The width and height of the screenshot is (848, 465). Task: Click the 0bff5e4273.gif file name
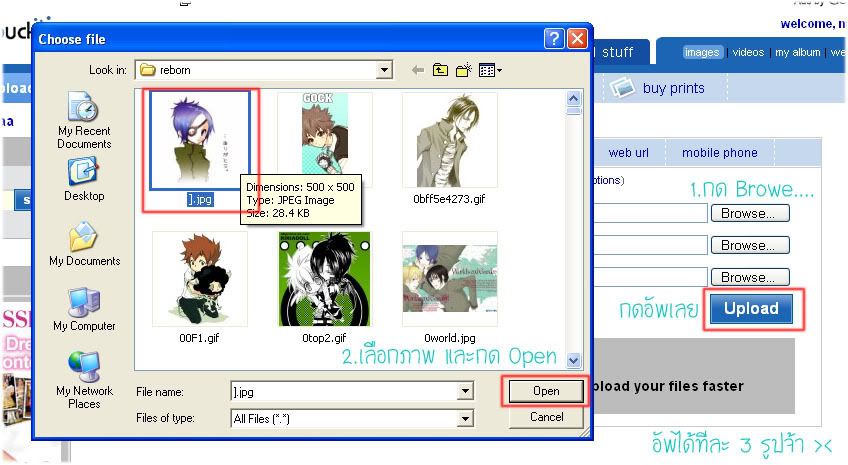point(449,199)
